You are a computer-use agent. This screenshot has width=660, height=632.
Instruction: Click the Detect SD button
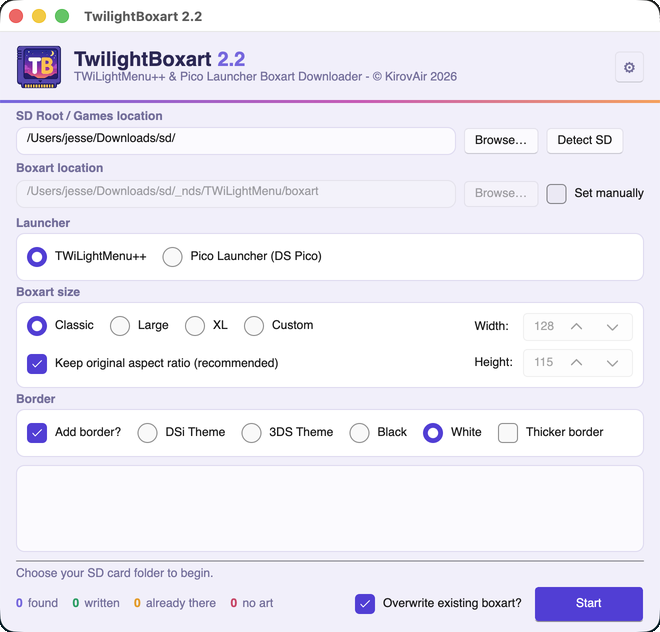pyautogui.click(x=584, y=140)
